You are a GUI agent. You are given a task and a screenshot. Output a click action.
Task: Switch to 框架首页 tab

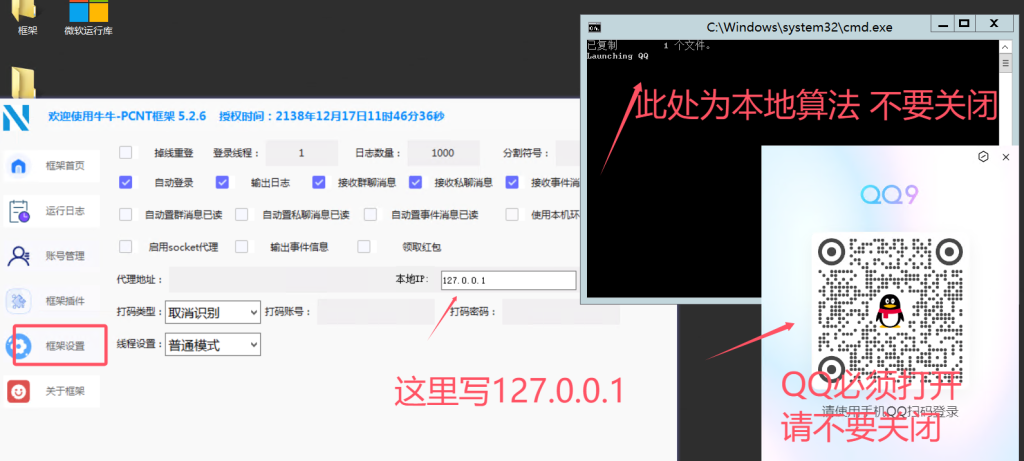pyautogui.click(x=52, y=166)
